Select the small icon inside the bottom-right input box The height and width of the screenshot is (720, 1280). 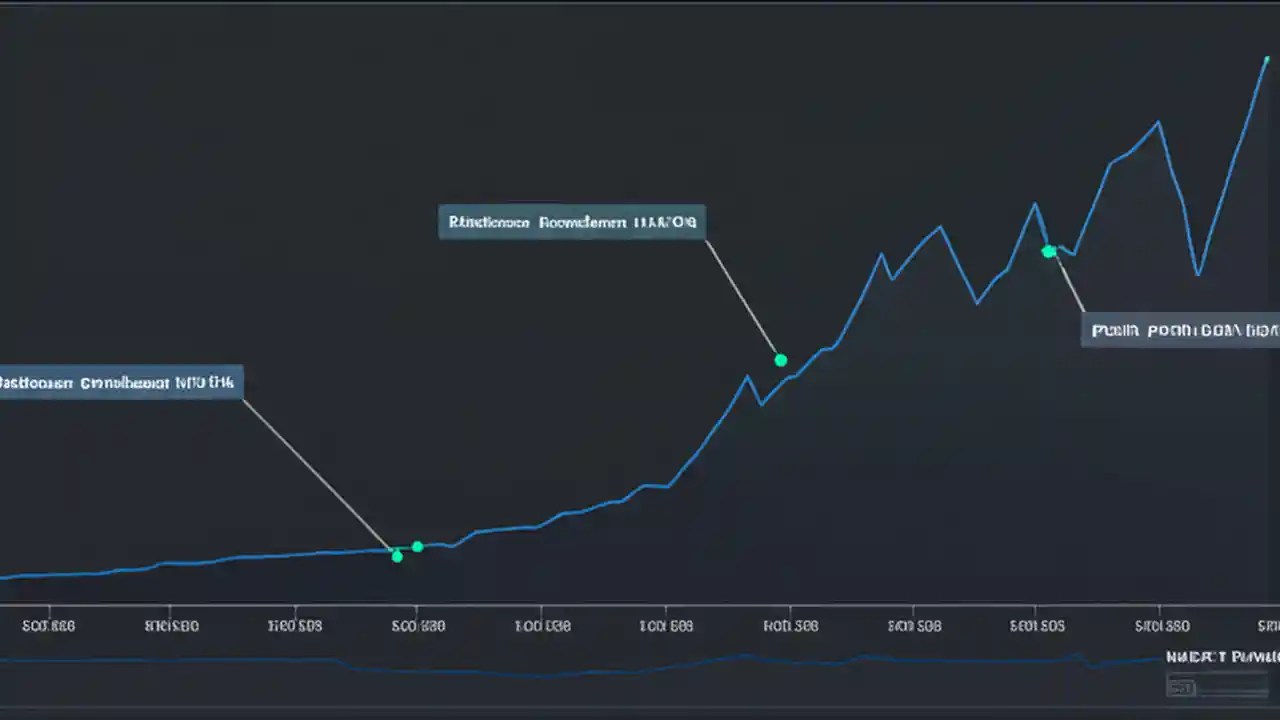pos(1182,687)
